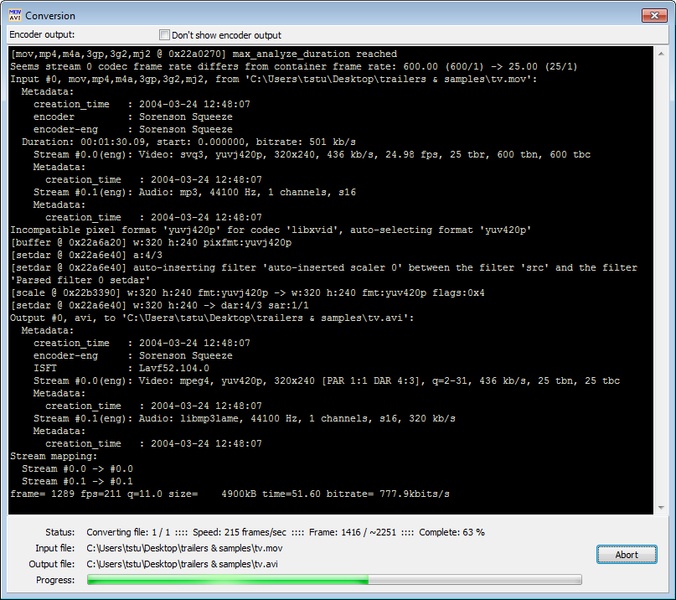This screenshot has width=676, height=600.
Task: Click the Abort button
Action: click(x=626, y=554)
